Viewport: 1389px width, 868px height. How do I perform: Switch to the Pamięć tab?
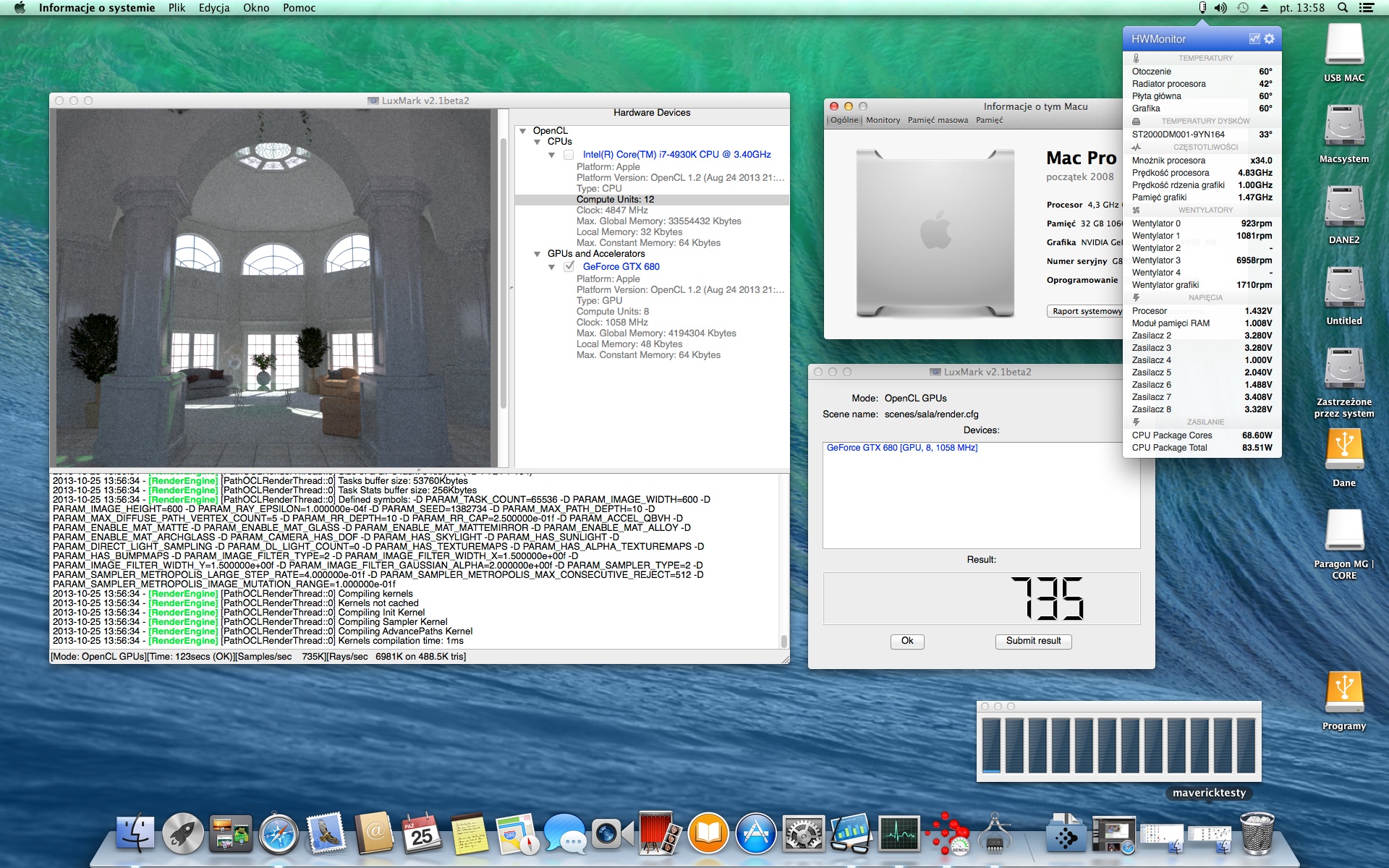(989, 120)
